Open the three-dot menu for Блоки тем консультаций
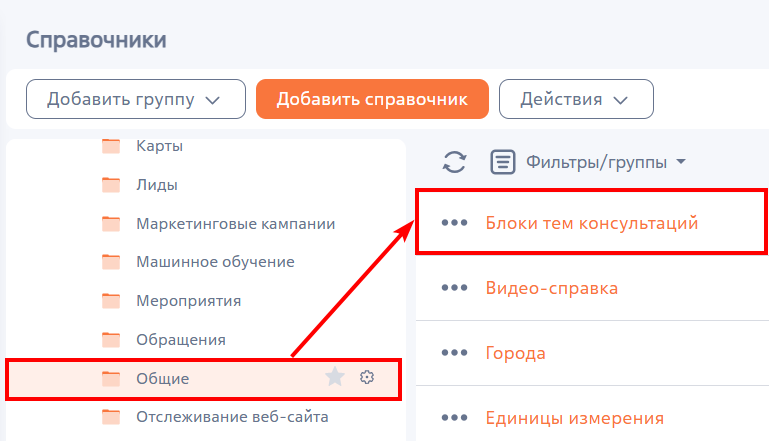 click(454, 223)
